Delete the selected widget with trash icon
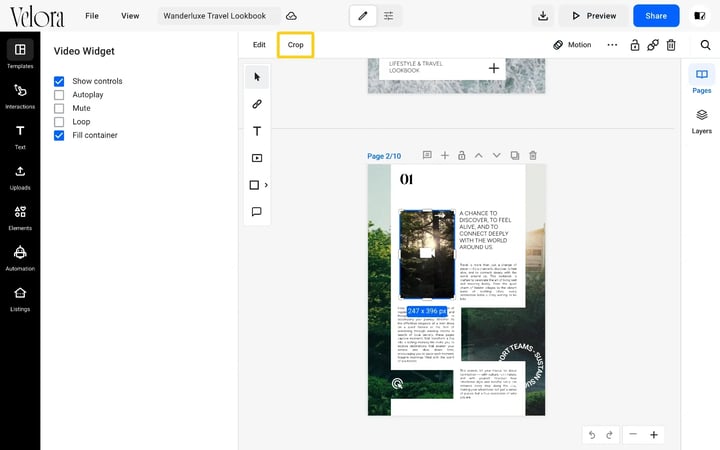The width and height of the screenshot is (720, 450). pos(671,45)
